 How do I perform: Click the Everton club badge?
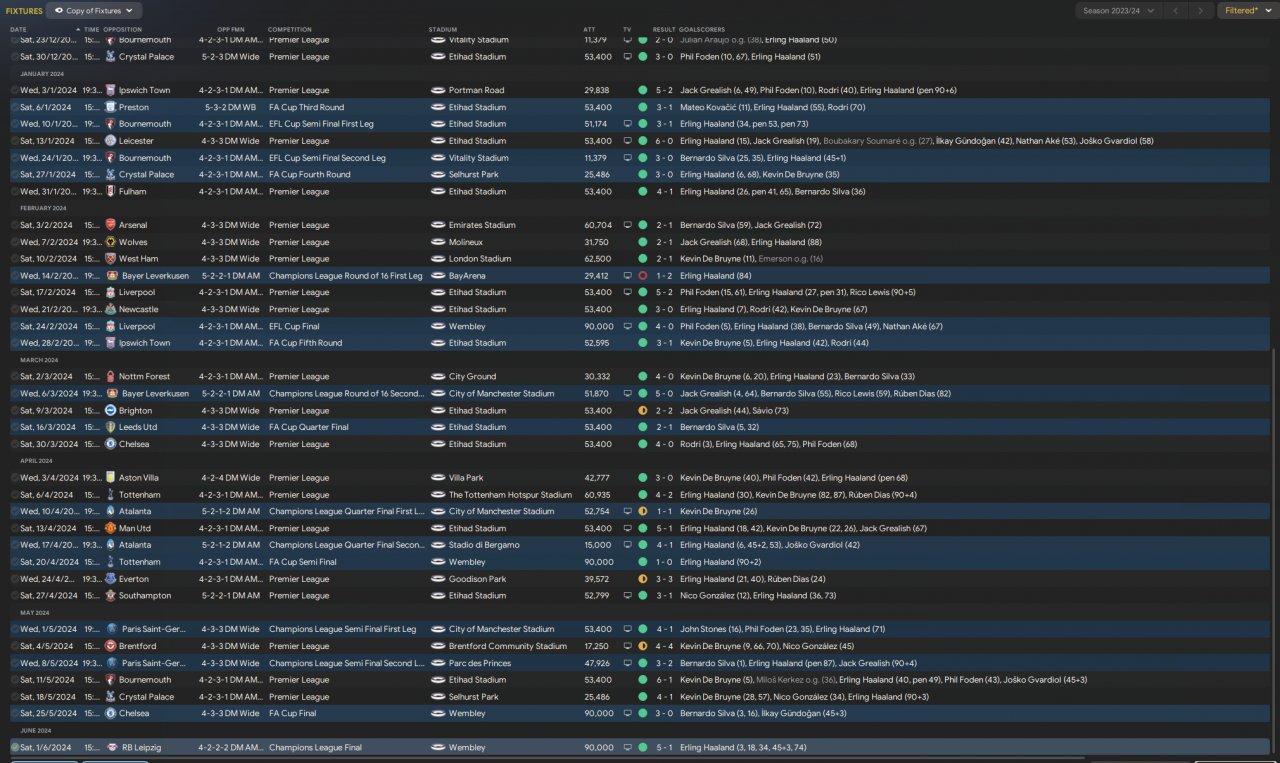click(x=110, y=579)
